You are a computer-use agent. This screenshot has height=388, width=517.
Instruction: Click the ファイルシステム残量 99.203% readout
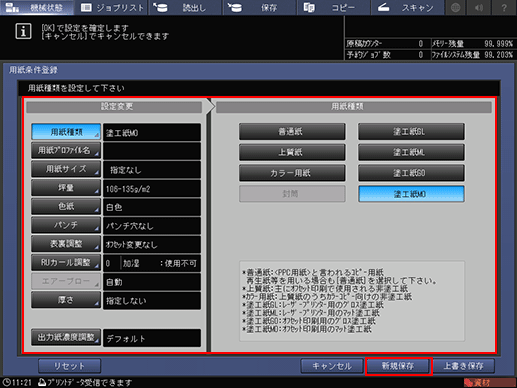[x=472, y=55]
